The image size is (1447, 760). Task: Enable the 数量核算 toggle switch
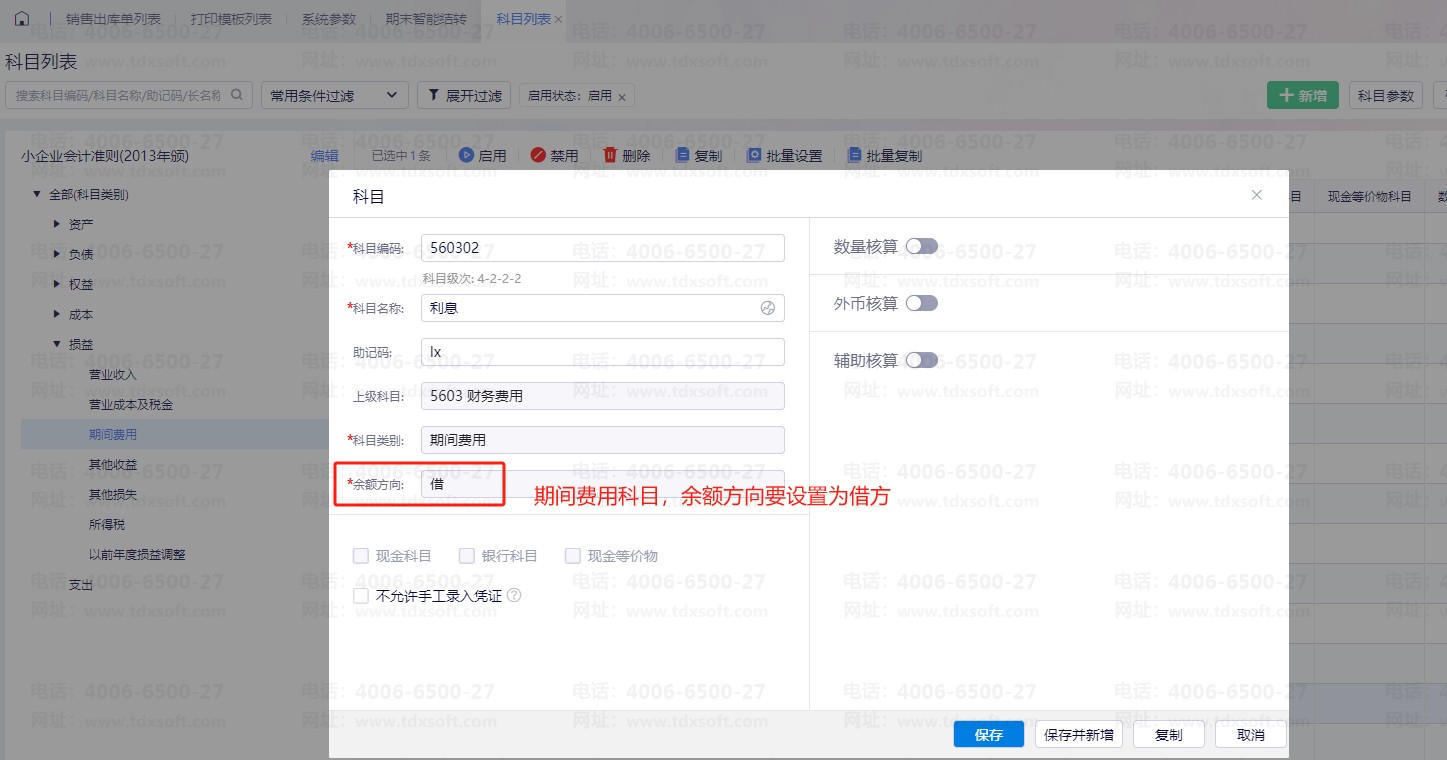[921, 246]
